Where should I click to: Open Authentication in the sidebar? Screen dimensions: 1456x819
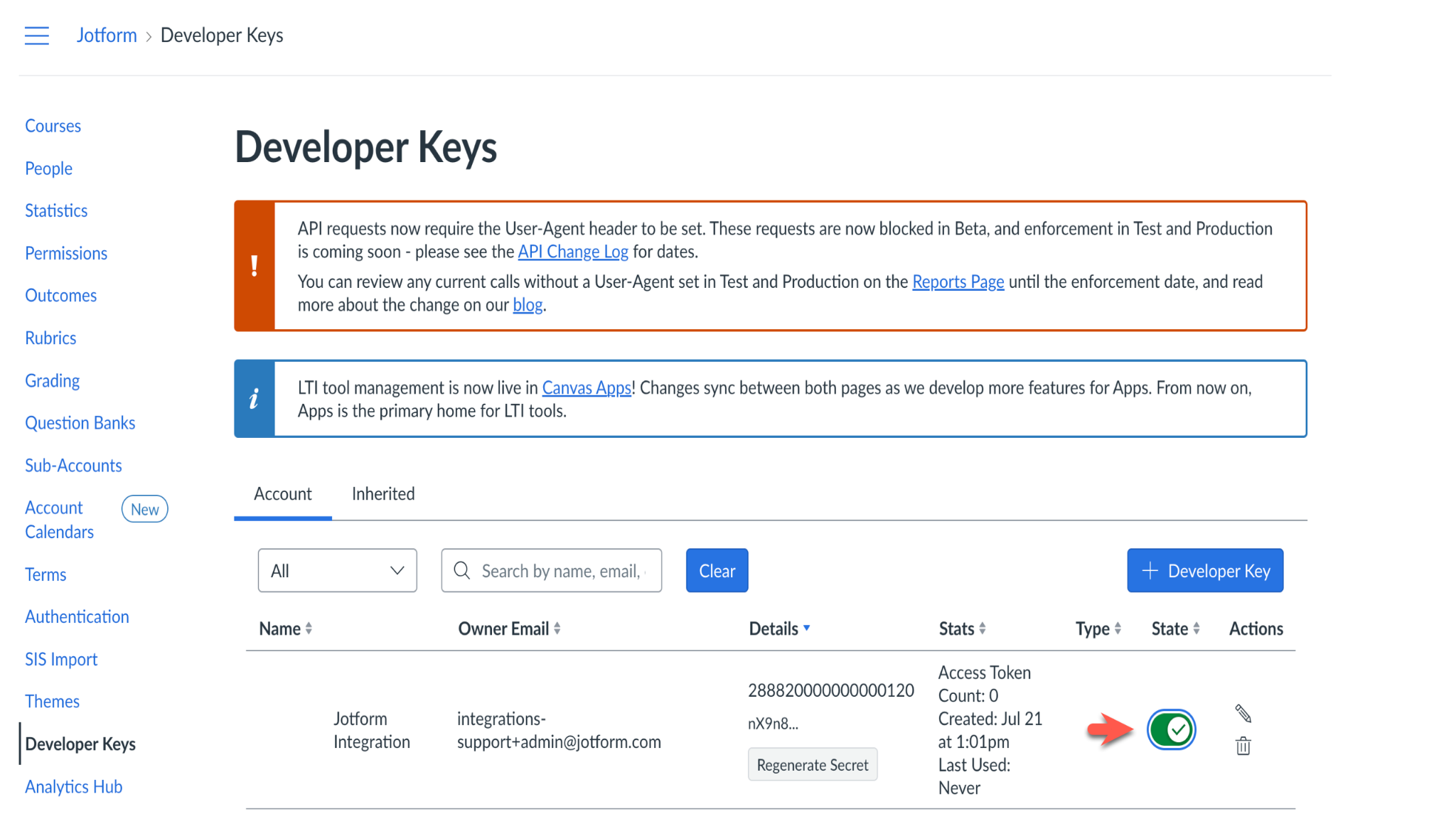pos(77,616)
